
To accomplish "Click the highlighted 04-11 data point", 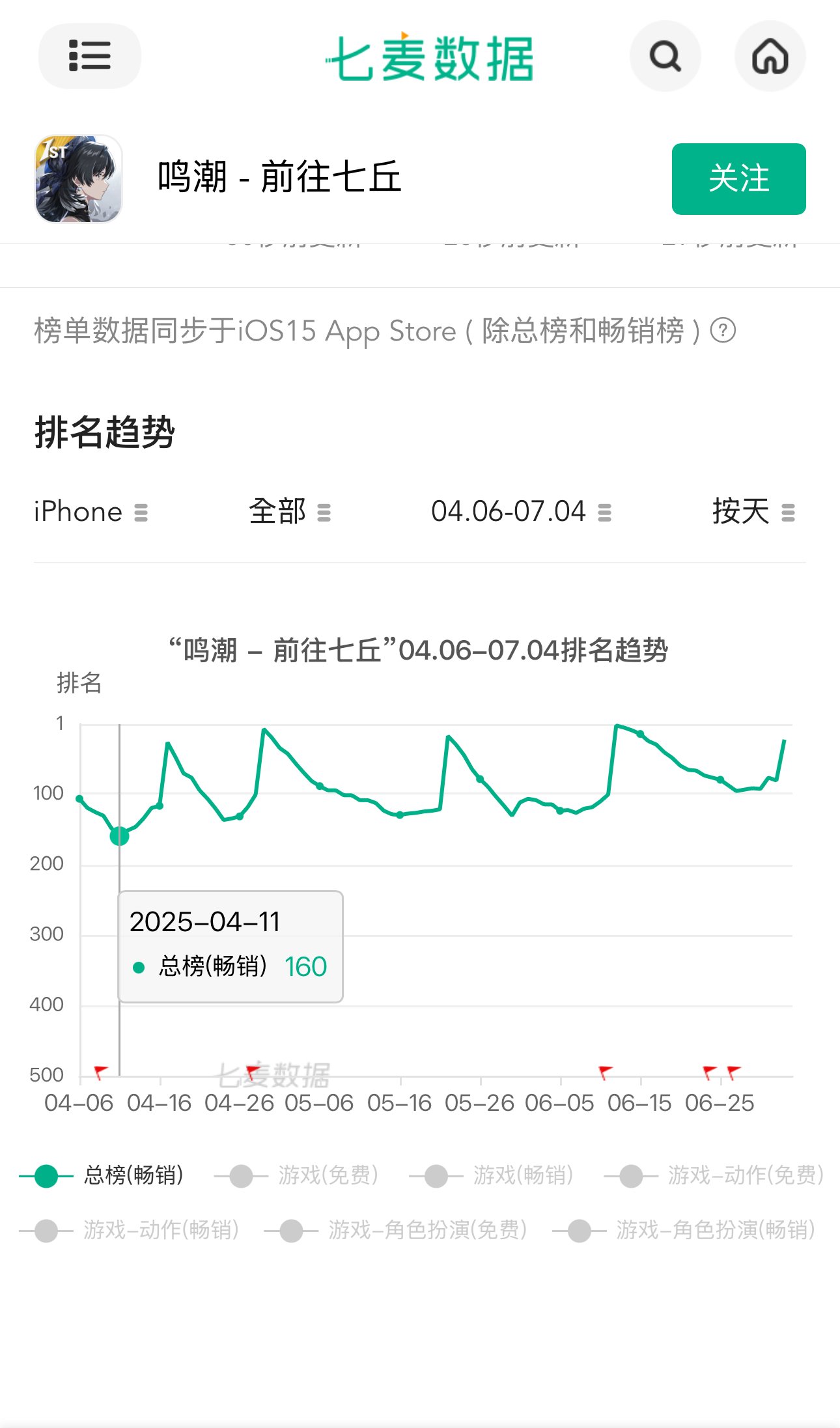I will [119, 835].
